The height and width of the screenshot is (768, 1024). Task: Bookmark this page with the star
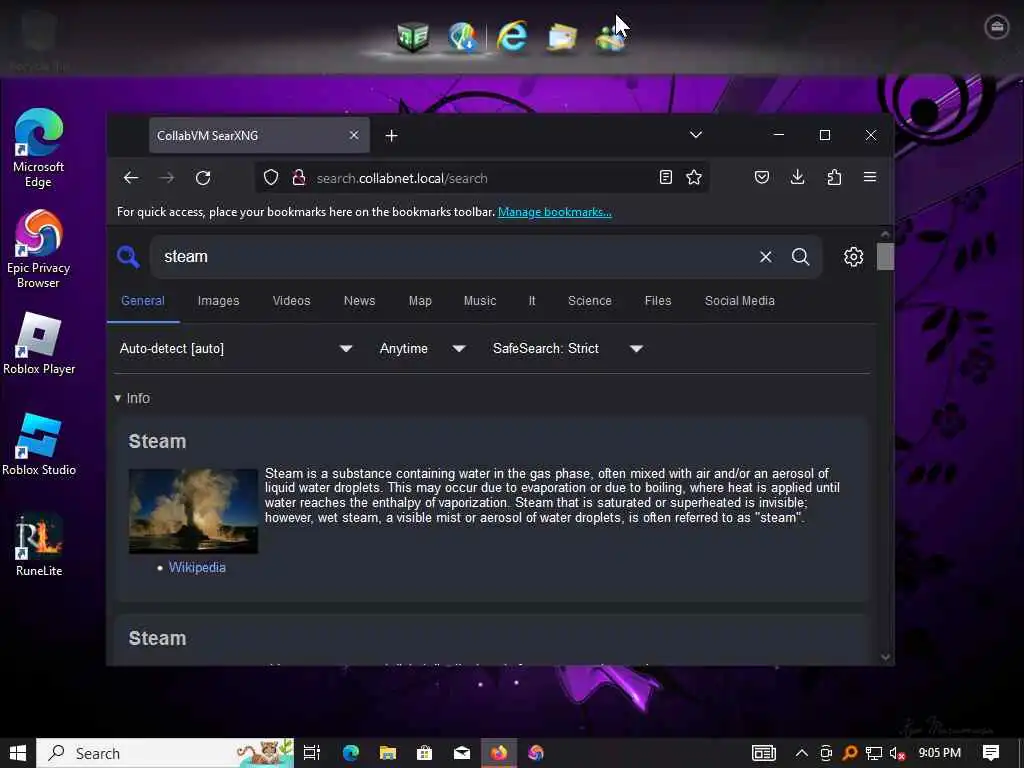coord(694,177)
